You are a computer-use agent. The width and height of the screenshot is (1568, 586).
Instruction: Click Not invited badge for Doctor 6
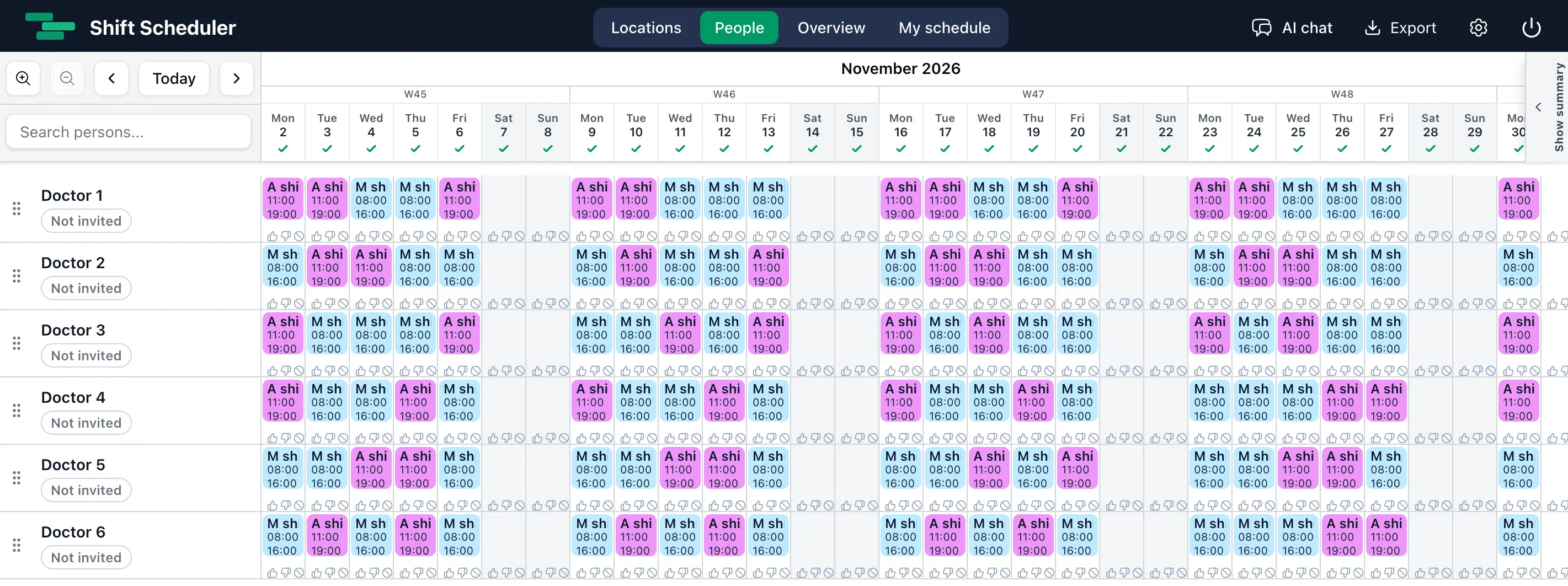click(86, 557)
